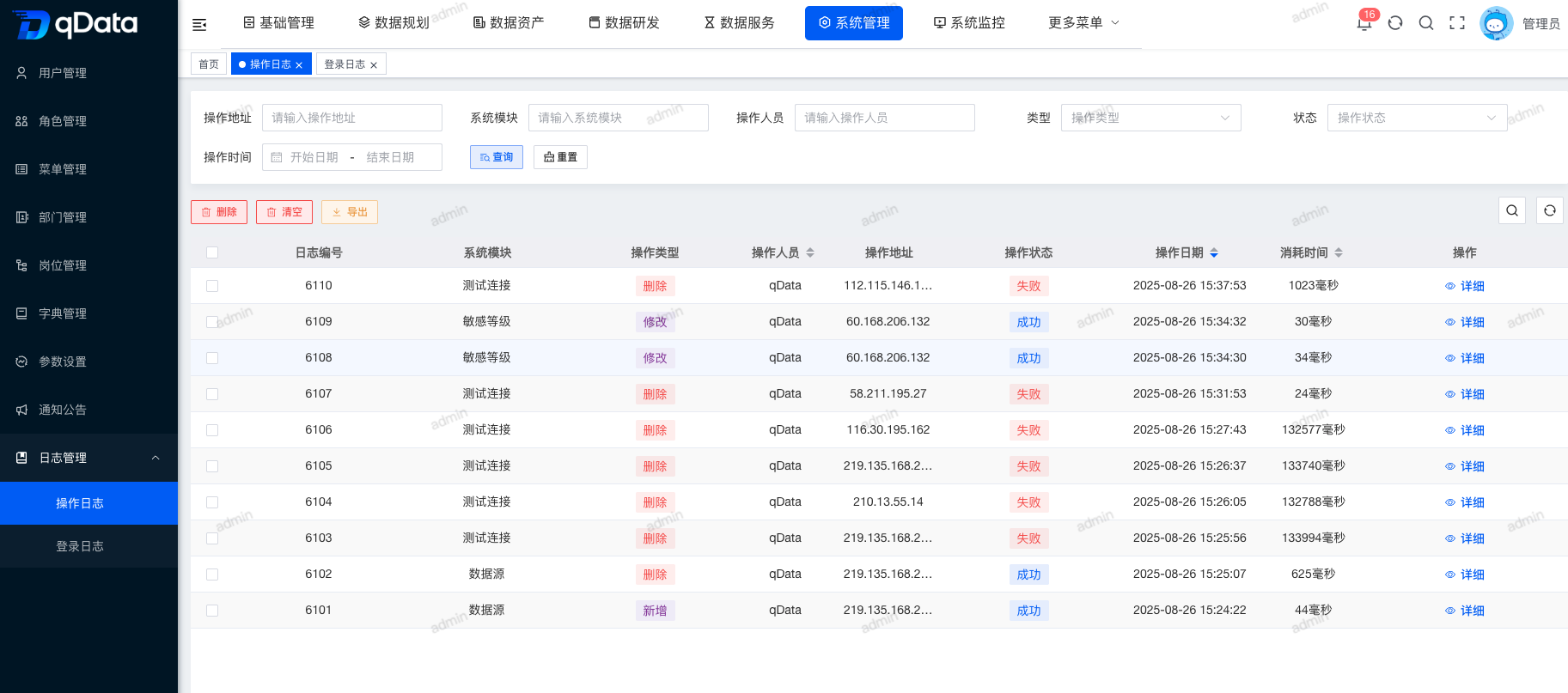Focus the 操作地址 input field

pos(352,118)
